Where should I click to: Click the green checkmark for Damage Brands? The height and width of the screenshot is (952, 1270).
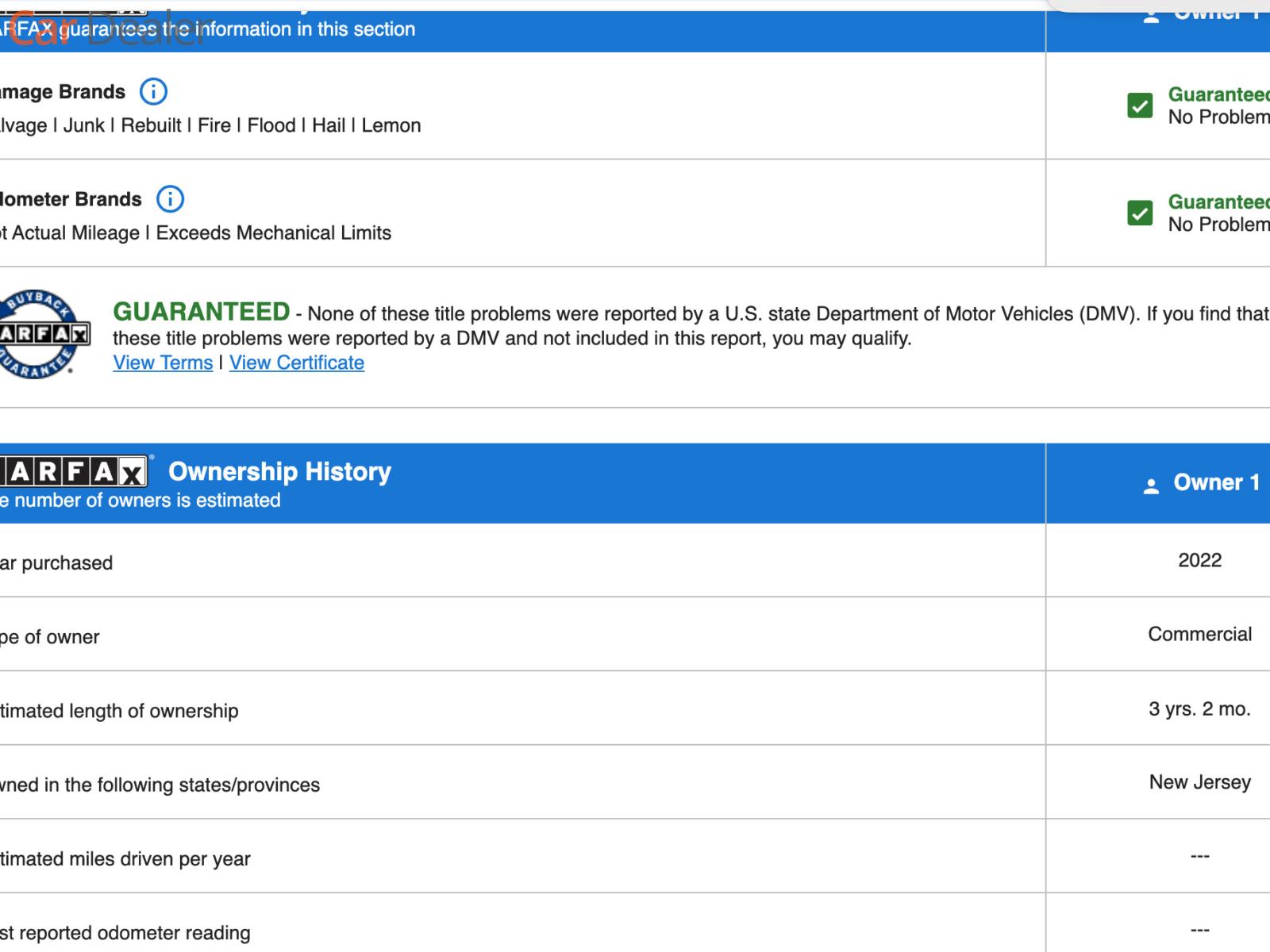1140,106
